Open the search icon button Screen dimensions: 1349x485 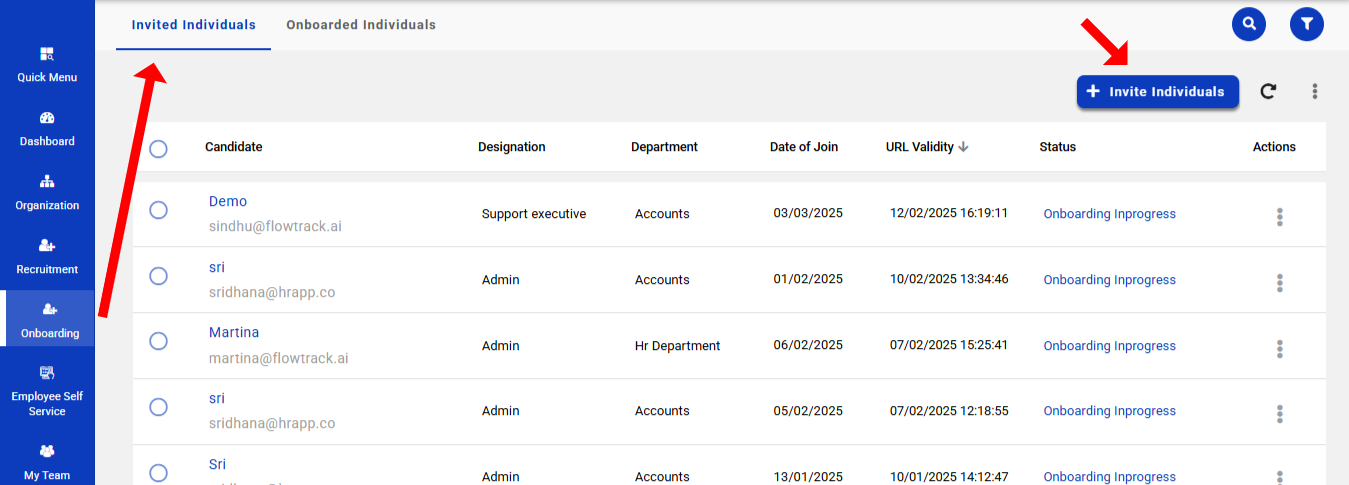click(x=1248, y=24)
